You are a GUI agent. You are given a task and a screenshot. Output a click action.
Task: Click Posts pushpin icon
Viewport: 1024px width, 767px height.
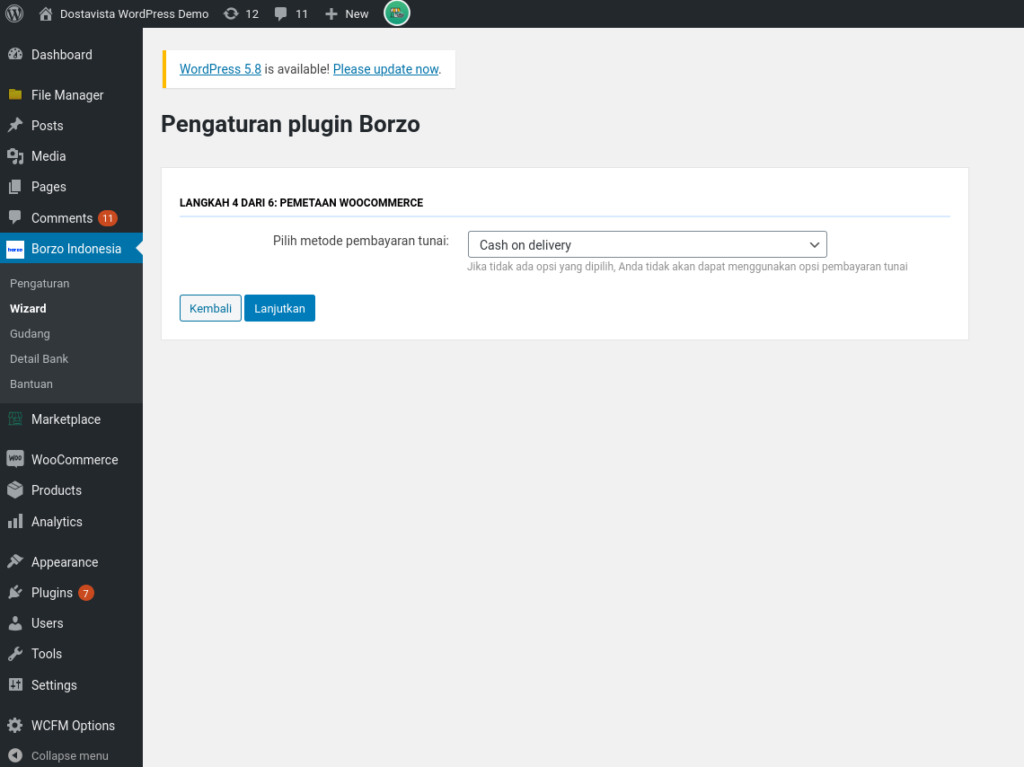(15, 125)
